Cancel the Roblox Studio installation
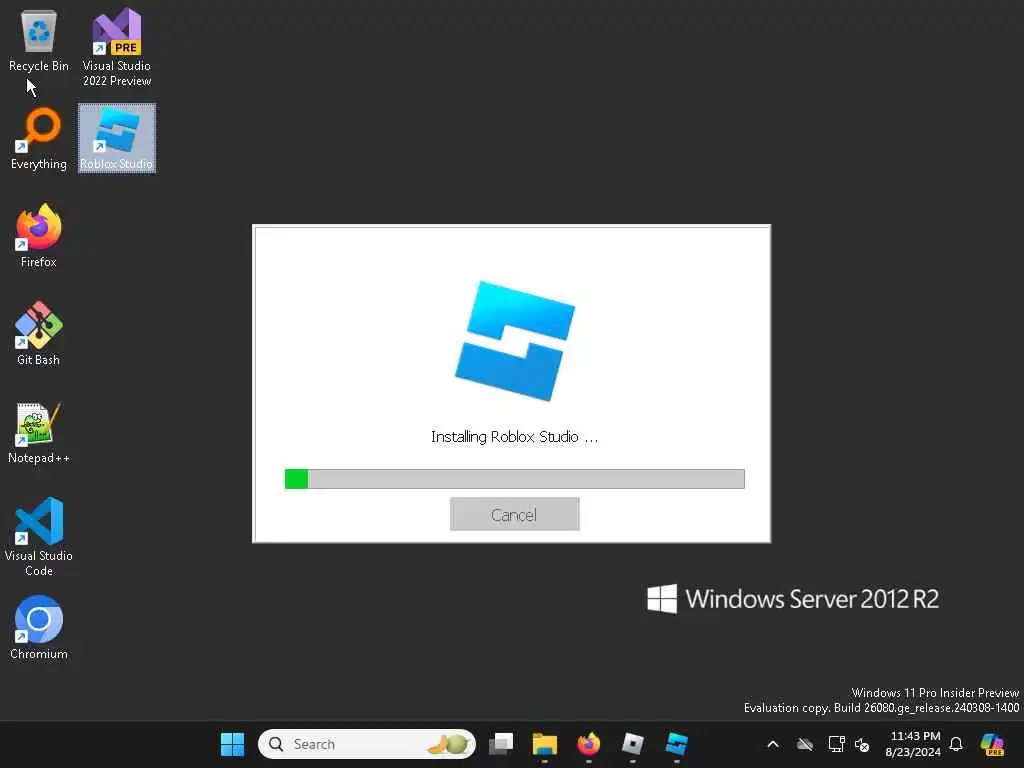 [x=515, y=515]
